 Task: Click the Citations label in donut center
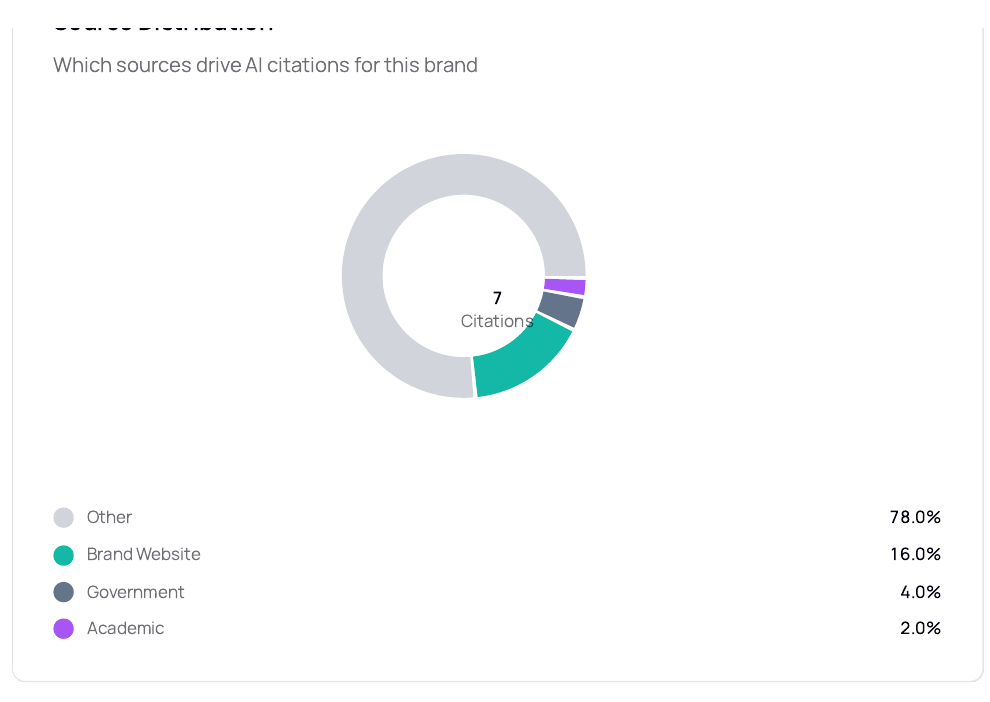click(497, 321)
